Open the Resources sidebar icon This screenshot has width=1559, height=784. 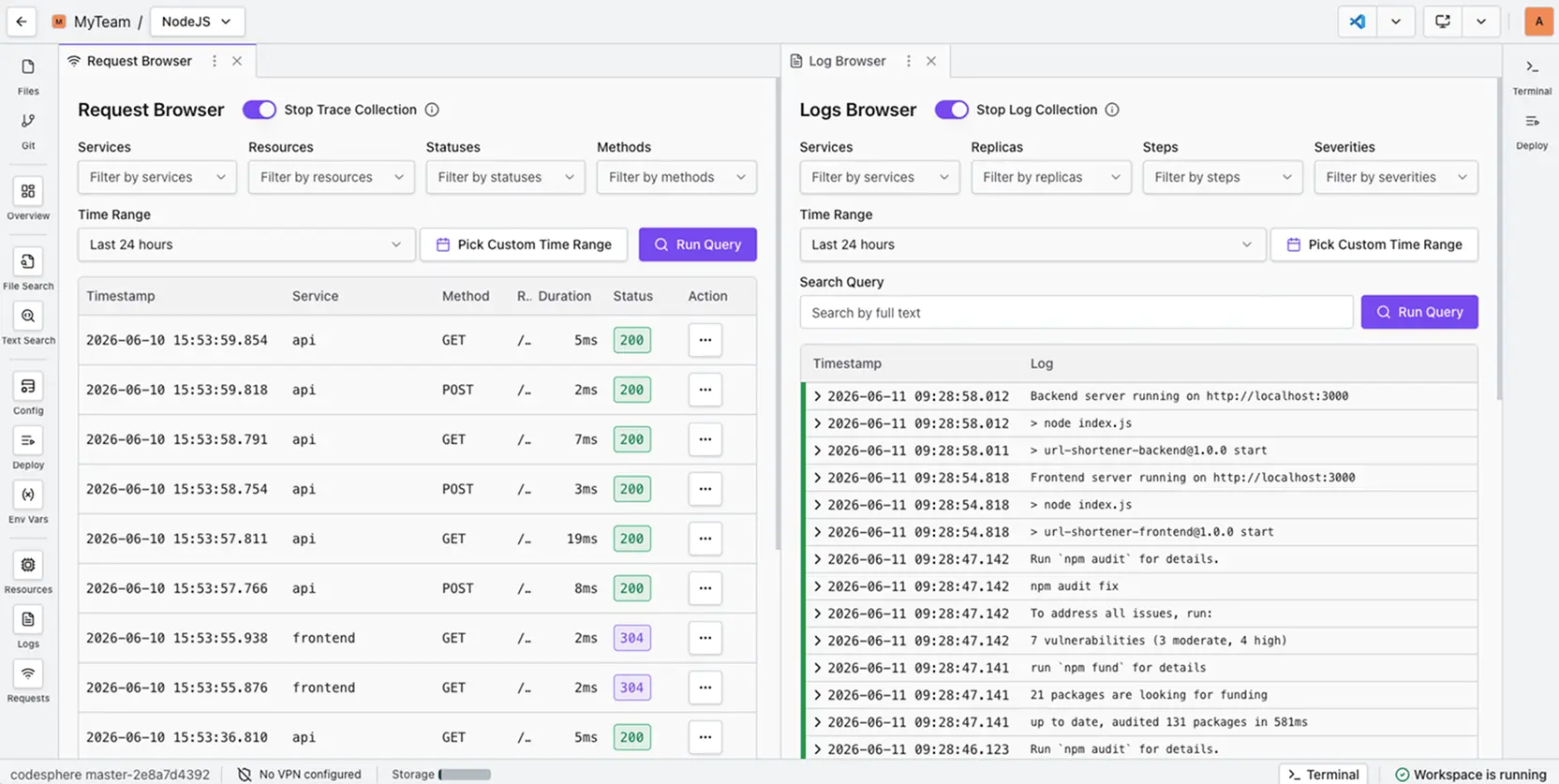click(x=28, y=573)
